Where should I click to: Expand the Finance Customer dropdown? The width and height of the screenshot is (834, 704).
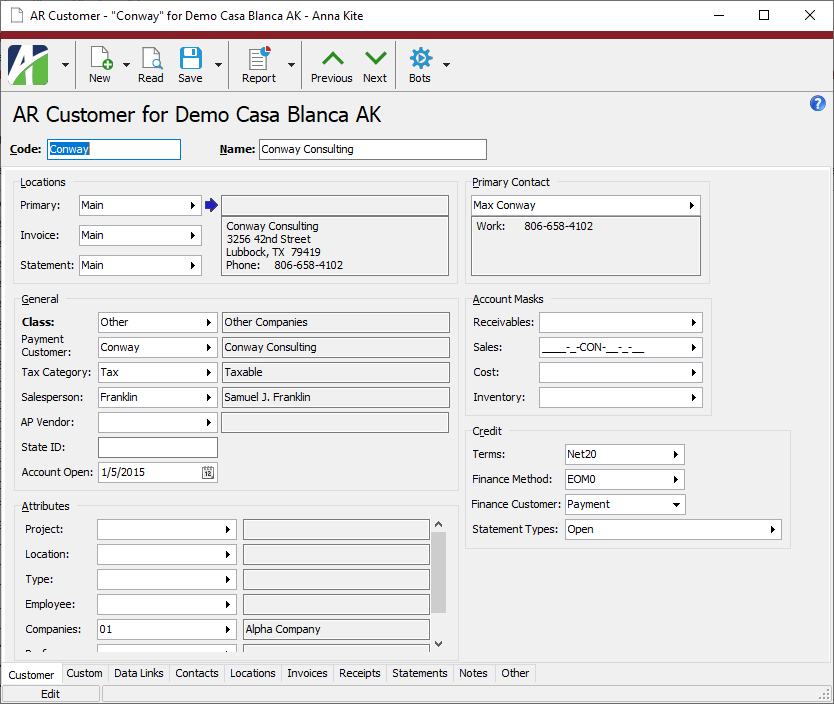pyautogui.click(x=677, y=505)
